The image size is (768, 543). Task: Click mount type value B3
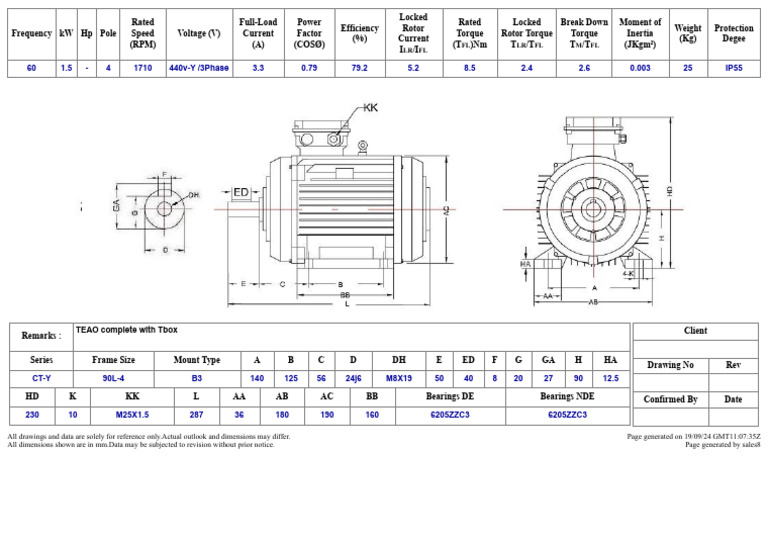(196, 378)
